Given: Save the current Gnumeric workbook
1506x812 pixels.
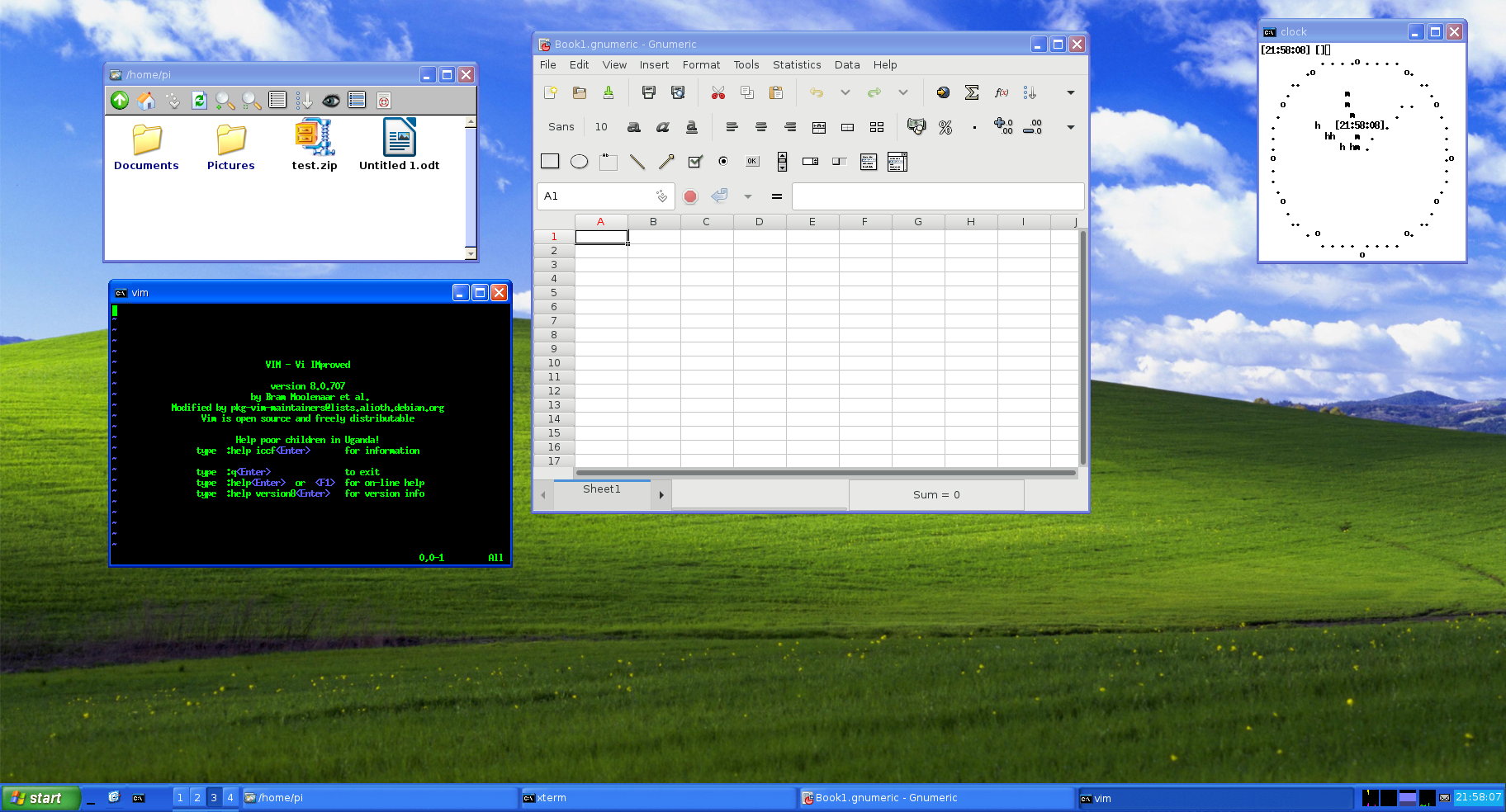Looking at the screenshot, I should pyautogui.click(x=609, y=92).
